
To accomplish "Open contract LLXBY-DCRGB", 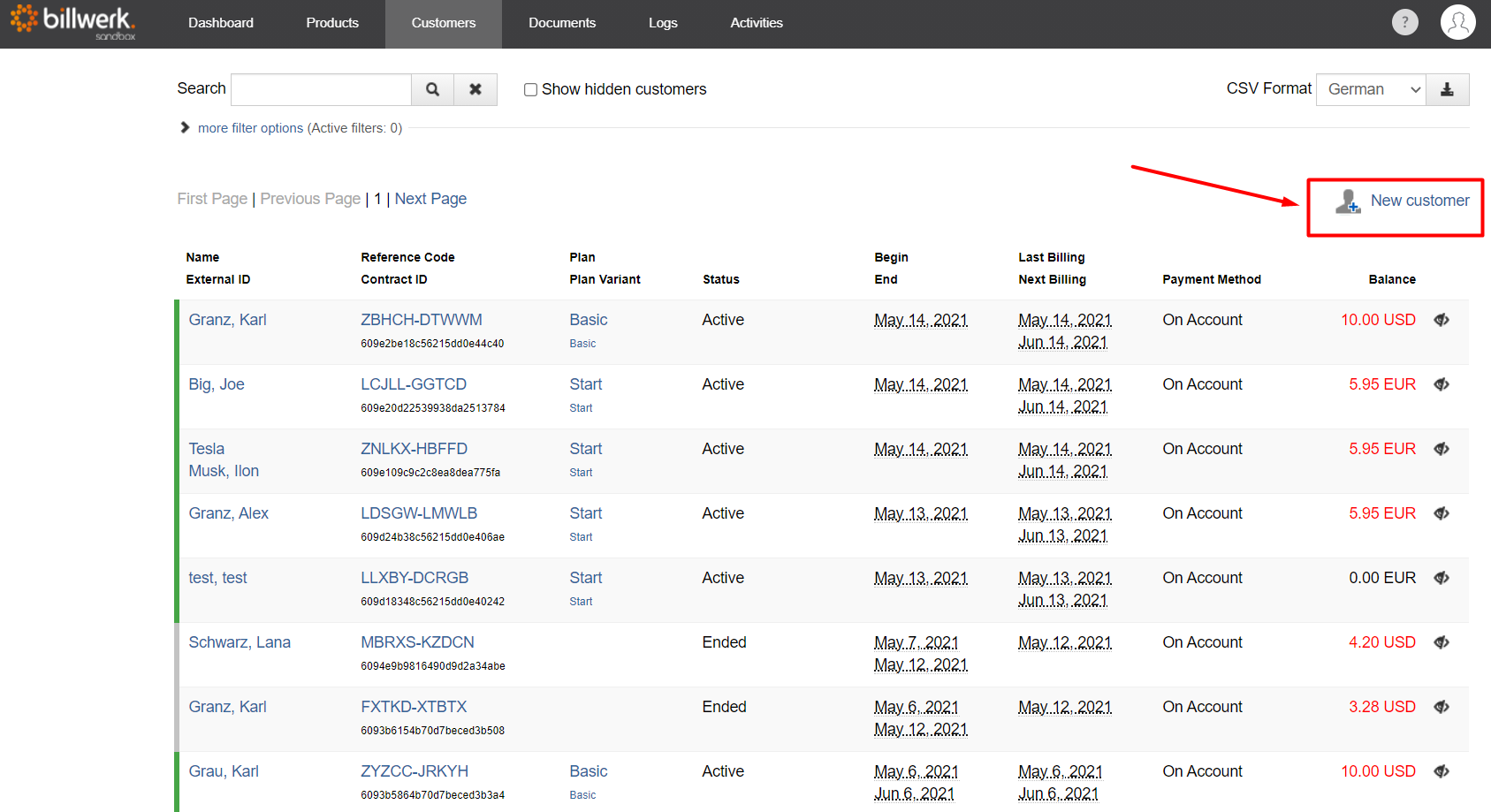I will 415,578.
